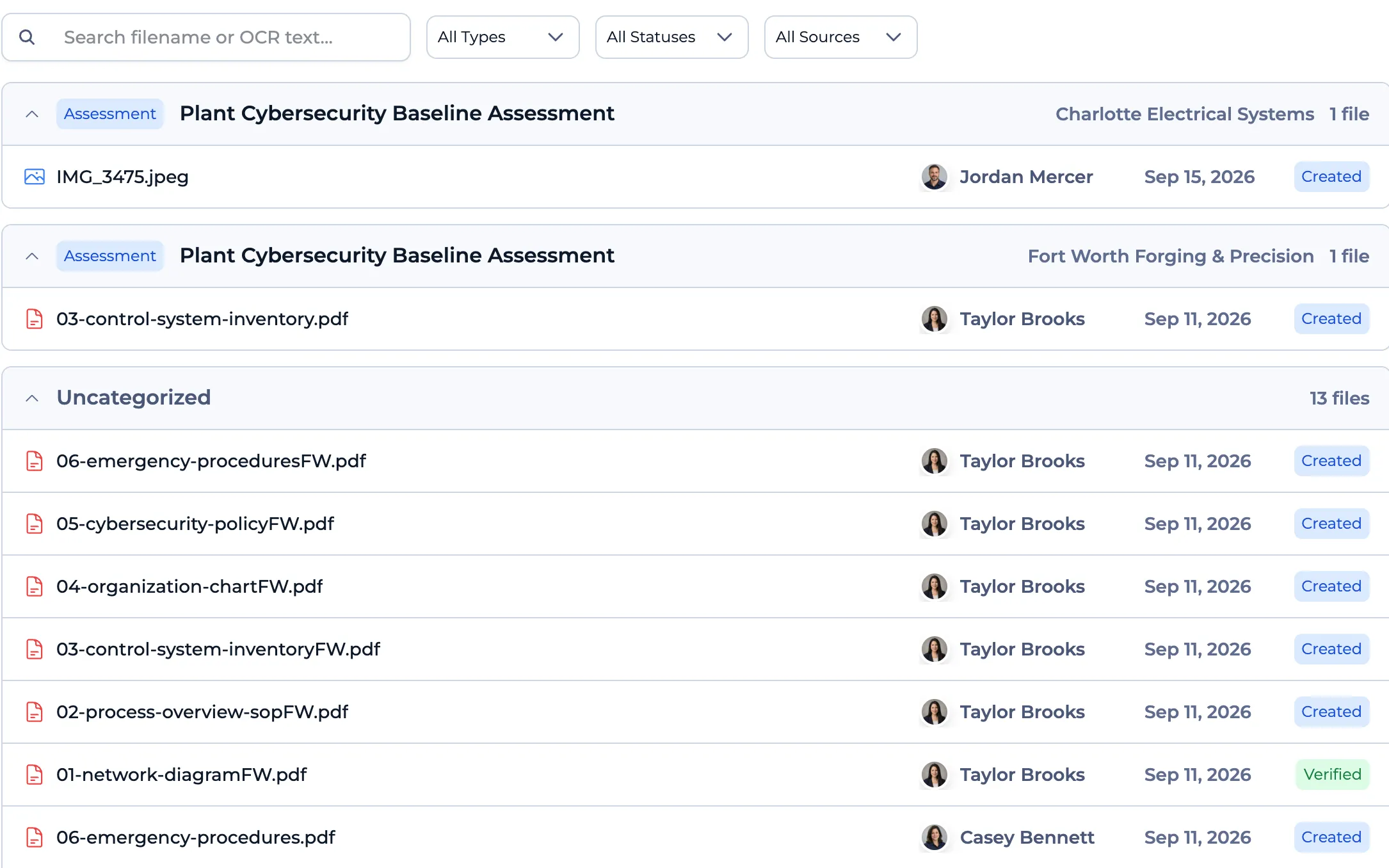Click Charlotte Electrical Systems label
1389x868 pixels.
tap(1185, 114)
